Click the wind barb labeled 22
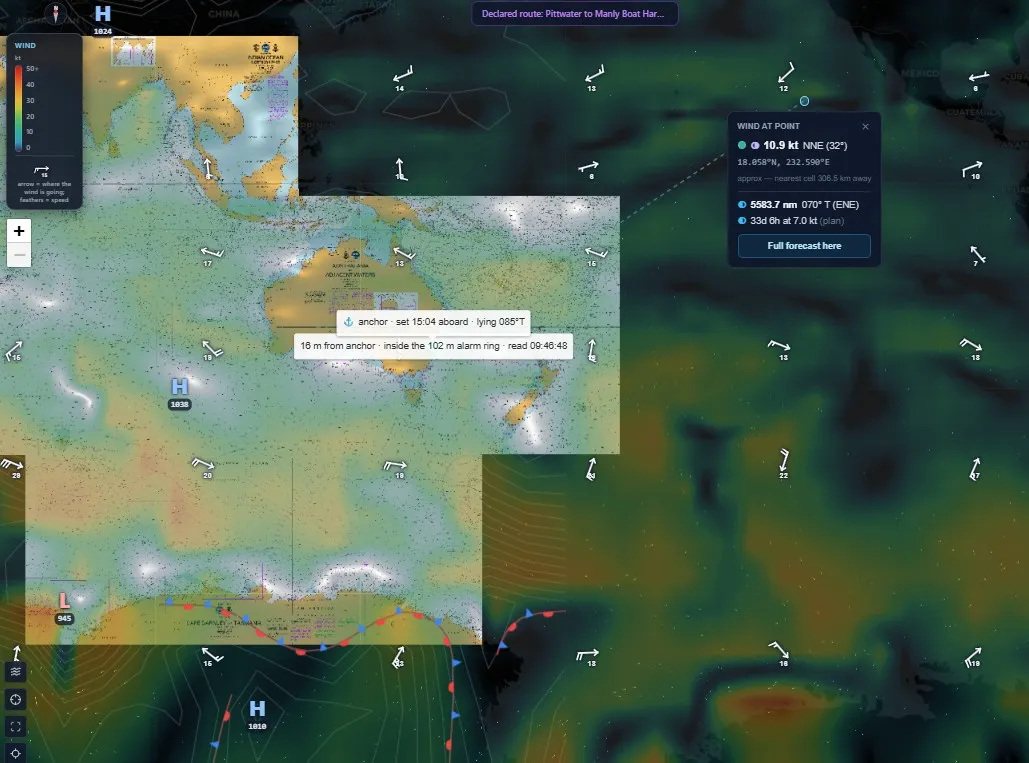This screenshot has height=763, width=1029. pos(784,463)
